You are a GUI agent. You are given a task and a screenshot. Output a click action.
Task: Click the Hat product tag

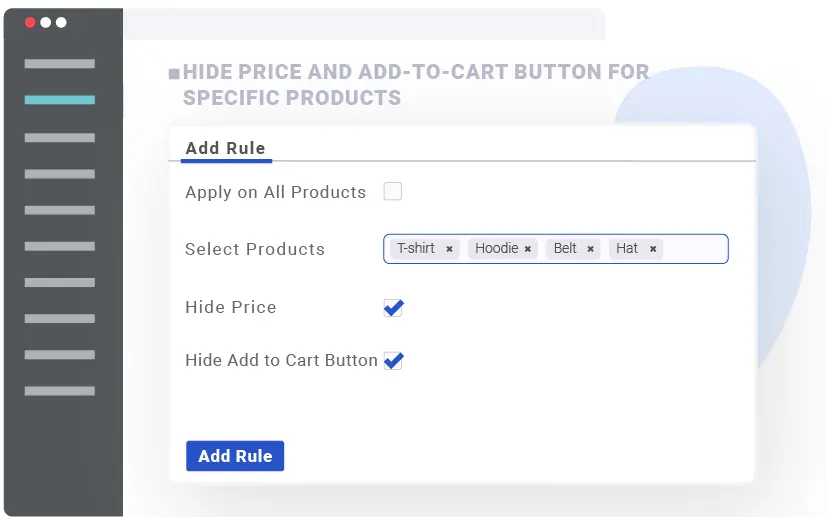627,249
